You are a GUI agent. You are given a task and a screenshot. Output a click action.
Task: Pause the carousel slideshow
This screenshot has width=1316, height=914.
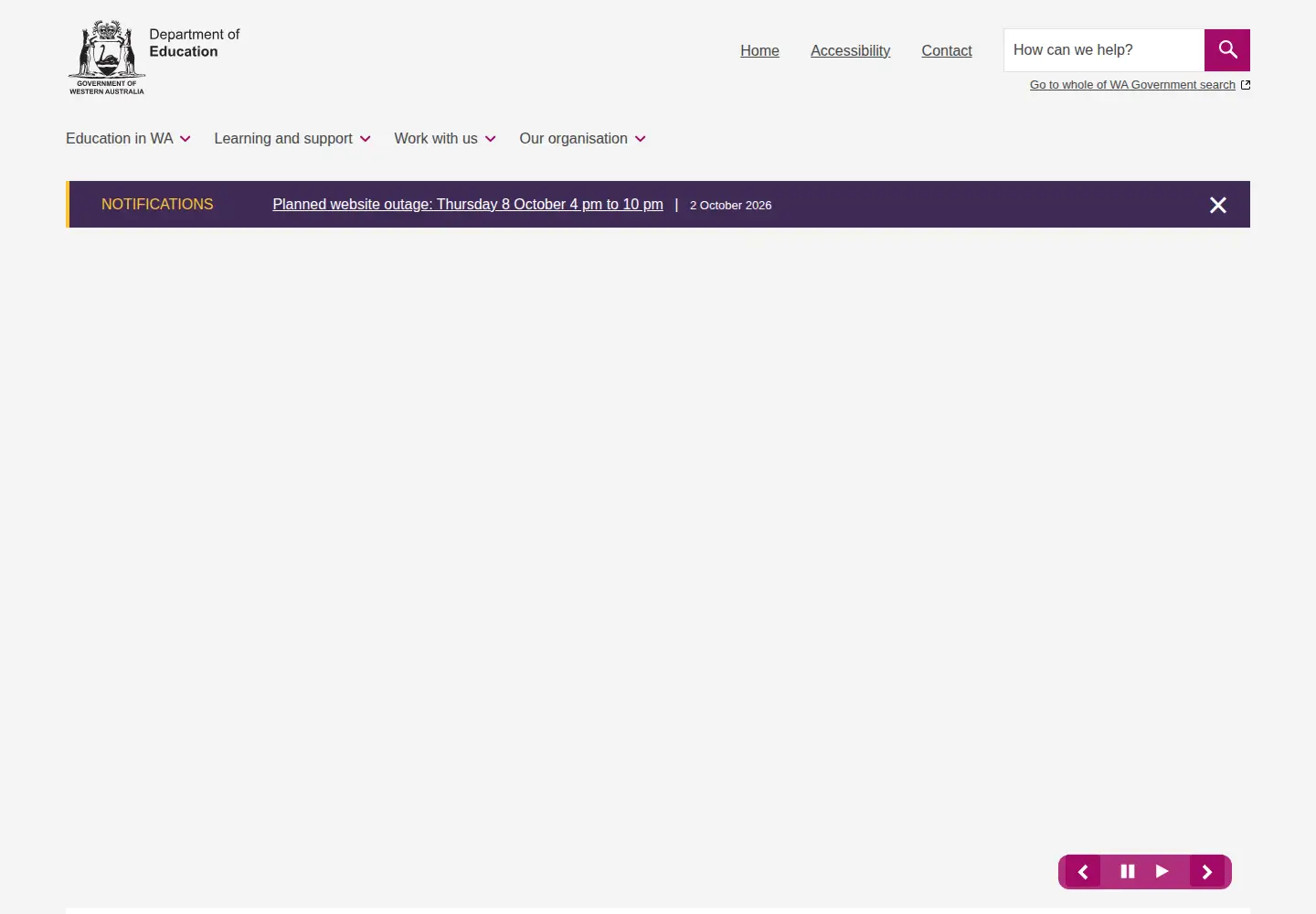click(x=1128, y=872)
